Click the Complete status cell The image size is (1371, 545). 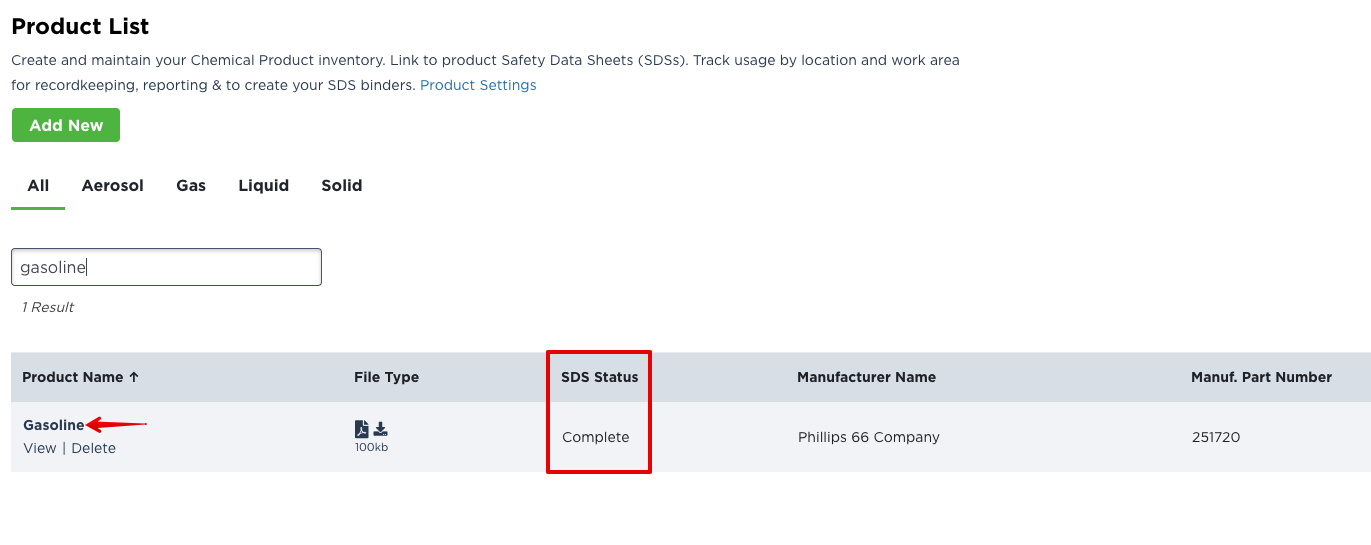(x=596, y=437)
